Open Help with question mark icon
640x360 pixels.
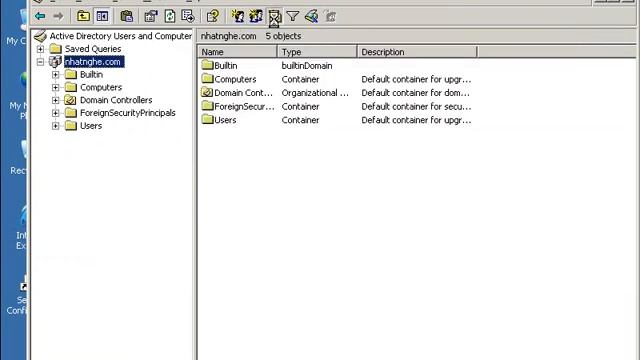click(213, 16)
